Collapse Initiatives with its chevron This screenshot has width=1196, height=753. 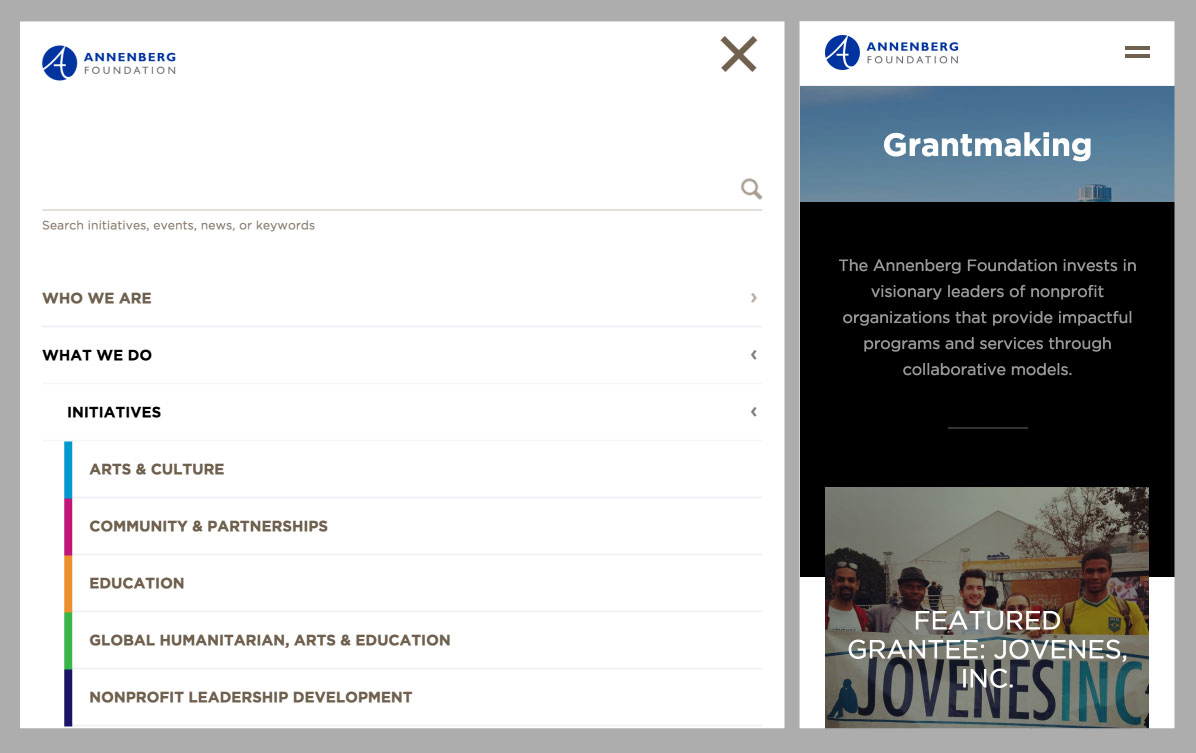pyautogui.click(x=754, y=412)
